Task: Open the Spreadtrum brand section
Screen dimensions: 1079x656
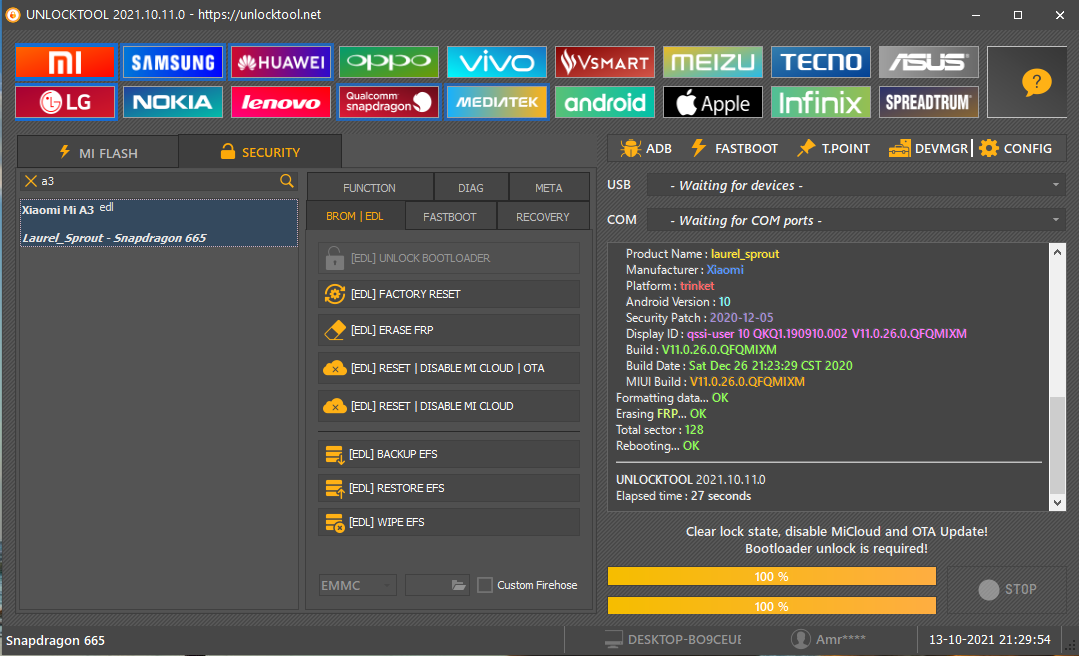Action: [x=929, y=103]
